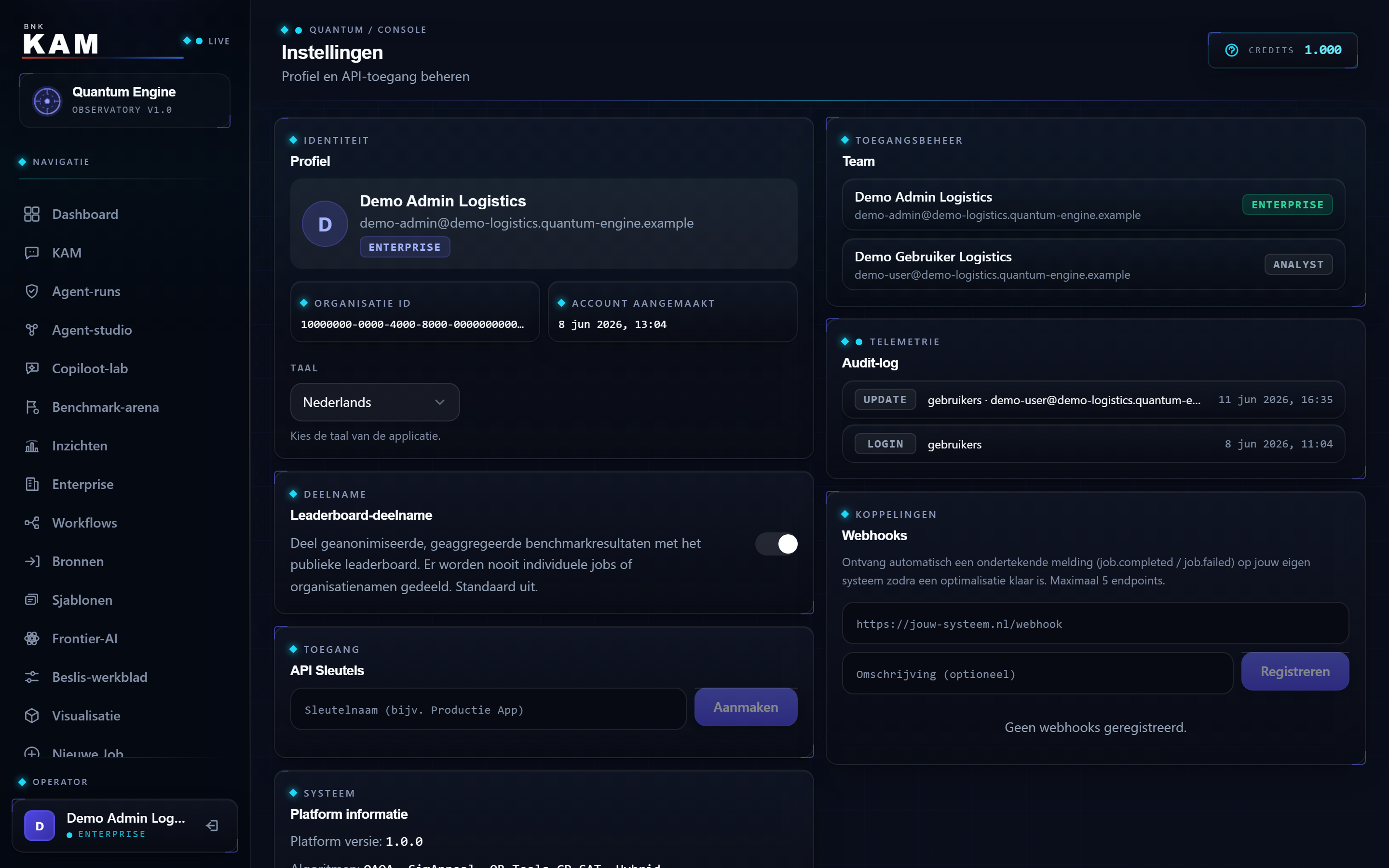Select the LOGIN audit-log entry
Image resolution: width=1389 pixels, height=868 pixels.
click(1093, 444)
